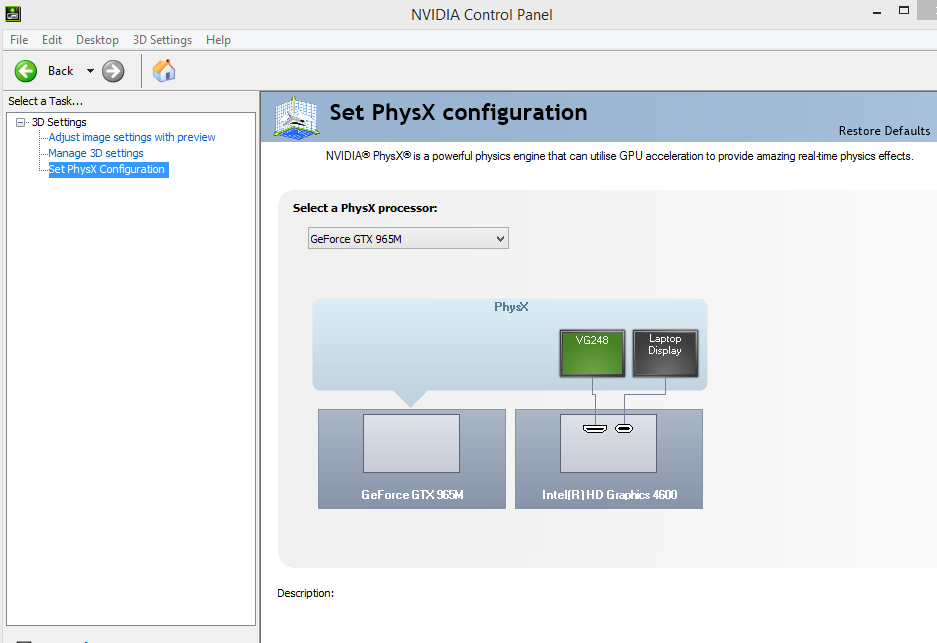The width and height of the screenshot is (937, 643).
Task: Click the GeForce GTX 965M GPU box
Action: [x=412, y=459]
